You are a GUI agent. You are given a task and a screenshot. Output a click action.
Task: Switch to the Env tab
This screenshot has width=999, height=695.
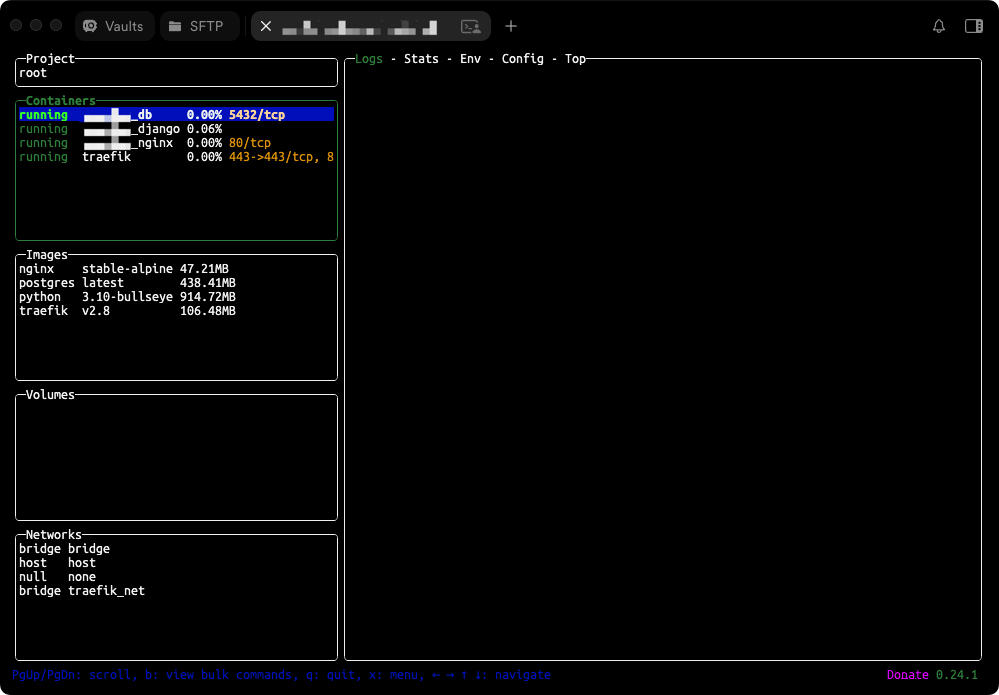coord(470,59)
